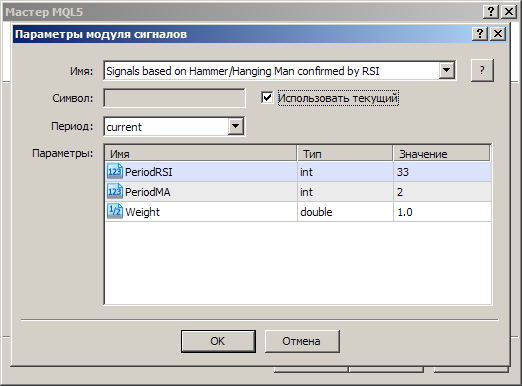Screen dimensions: 522x386
Task: Close the Мастер MQL5 window
Action: coord(509,12)
